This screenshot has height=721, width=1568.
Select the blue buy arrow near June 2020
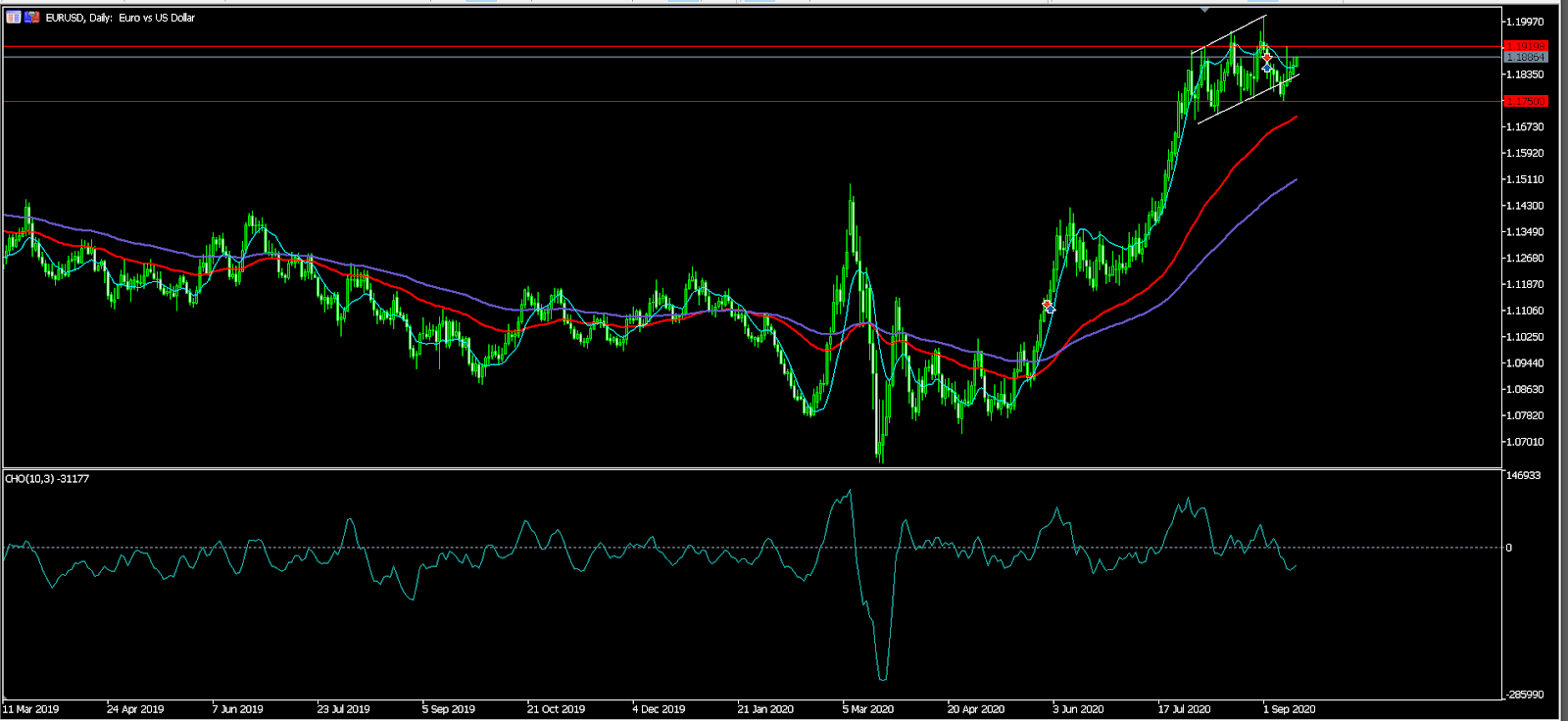[1051, 311]
